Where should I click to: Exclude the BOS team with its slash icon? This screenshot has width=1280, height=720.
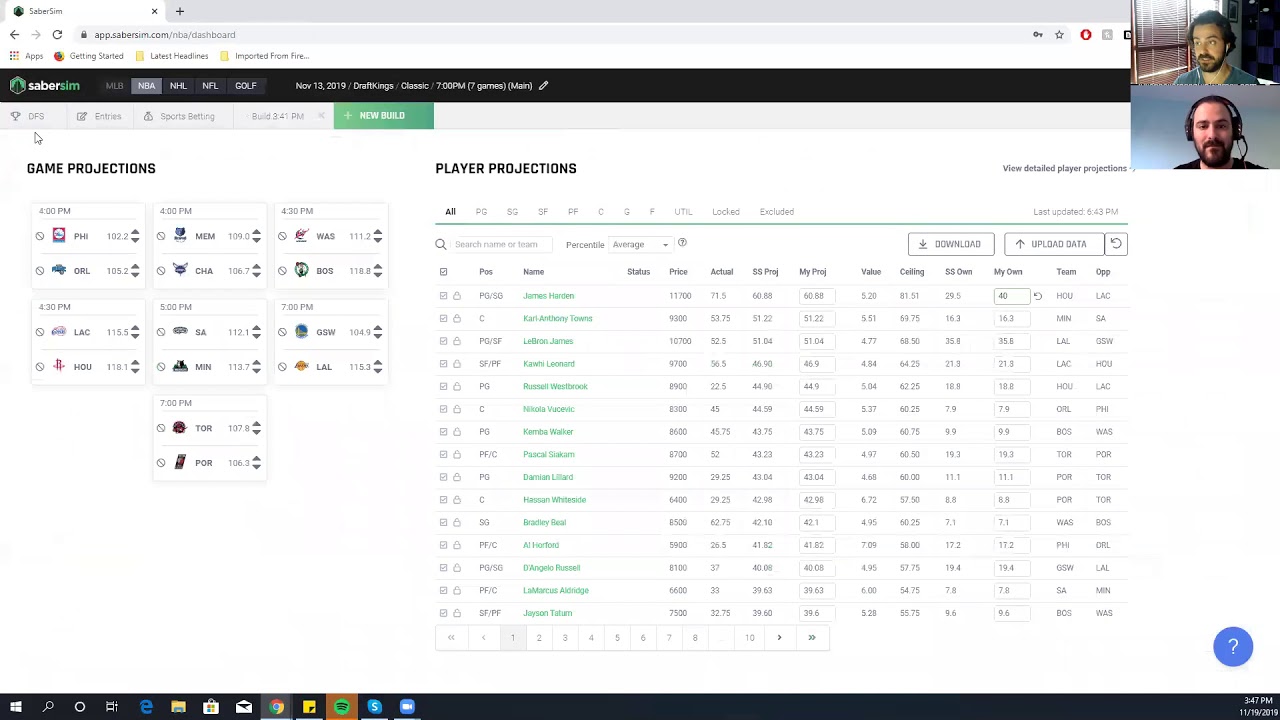point(282,271)
